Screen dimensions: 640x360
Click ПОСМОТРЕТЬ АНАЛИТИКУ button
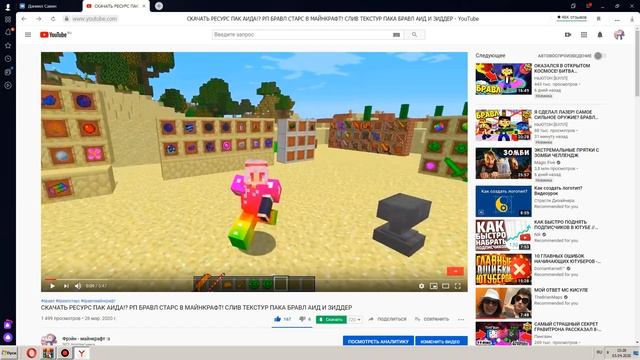[x=378, y=341]
